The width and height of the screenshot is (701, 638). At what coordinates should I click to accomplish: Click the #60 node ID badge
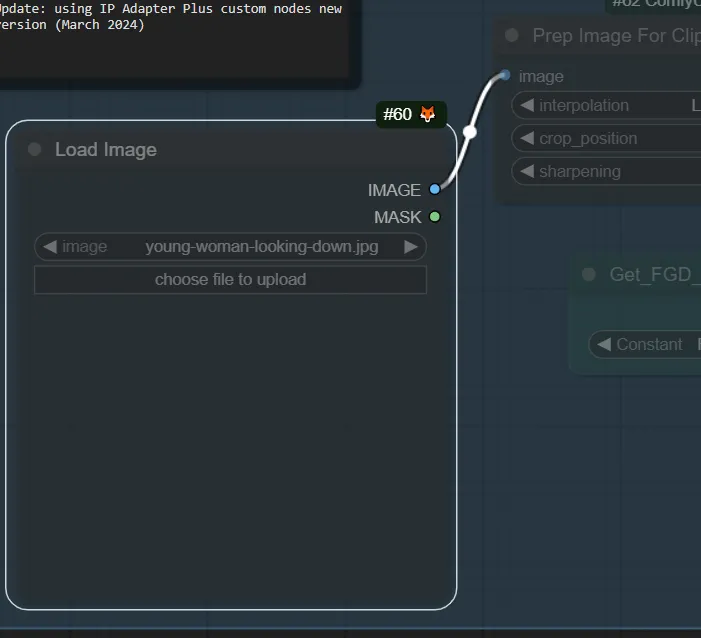tap(411, 114)
